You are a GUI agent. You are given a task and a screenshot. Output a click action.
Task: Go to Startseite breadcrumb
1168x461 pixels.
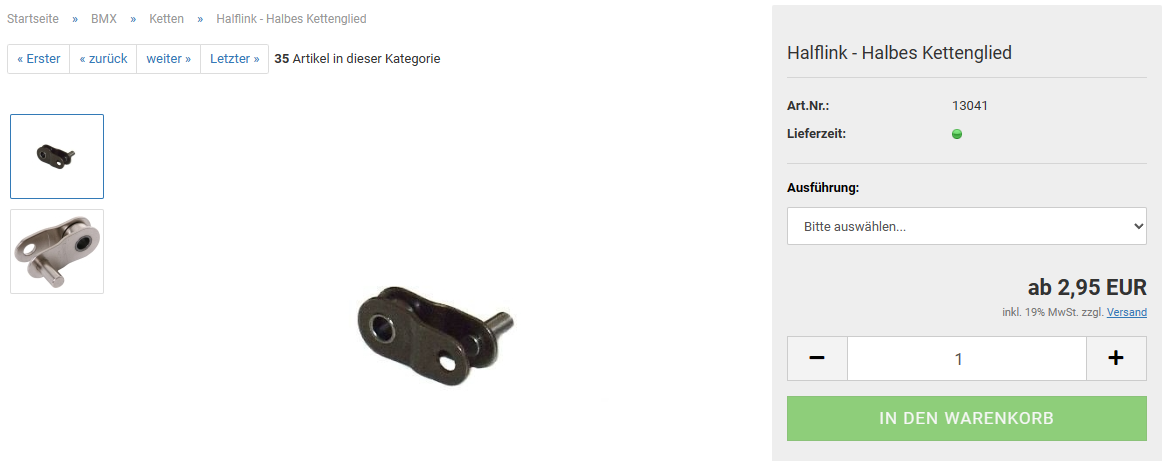(33, 19)
